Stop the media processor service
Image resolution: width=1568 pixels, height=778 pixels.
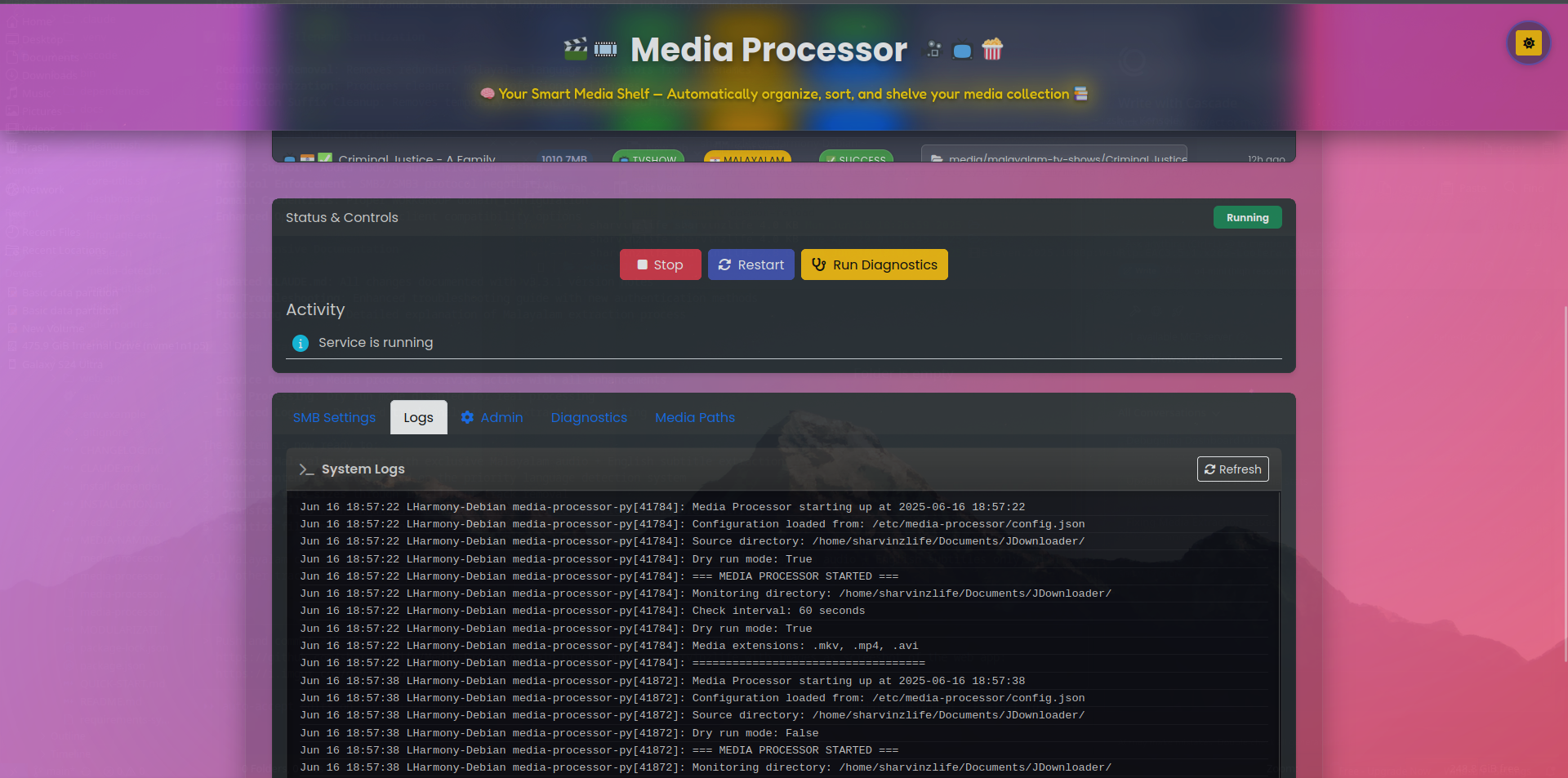[660, 265]
